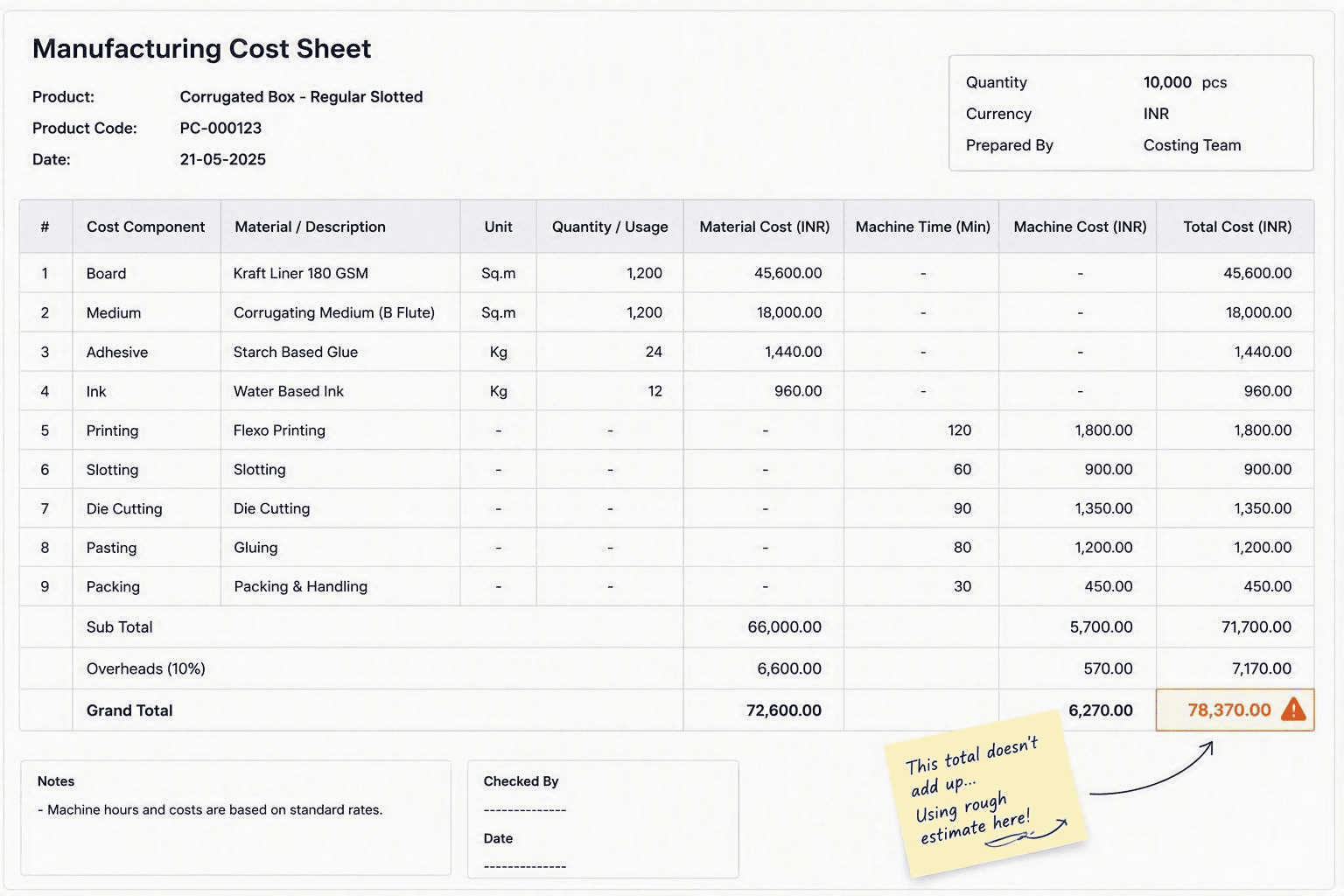Click the sheet date 21-05-2025
This screenshot has width=1344, height=896.
[222, 159]
